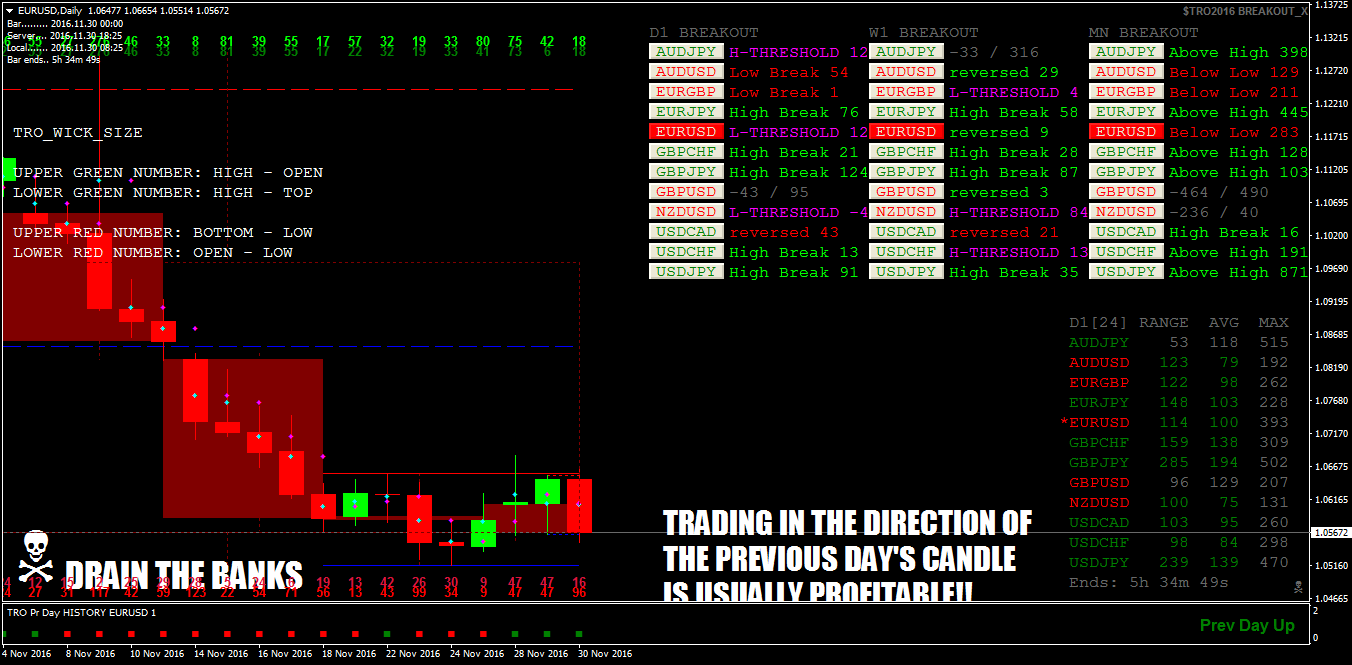Click USDCAD in the MN BREAKOUT column
This screenshot has height=665, width=1352.
click(x=1125, y=231)
